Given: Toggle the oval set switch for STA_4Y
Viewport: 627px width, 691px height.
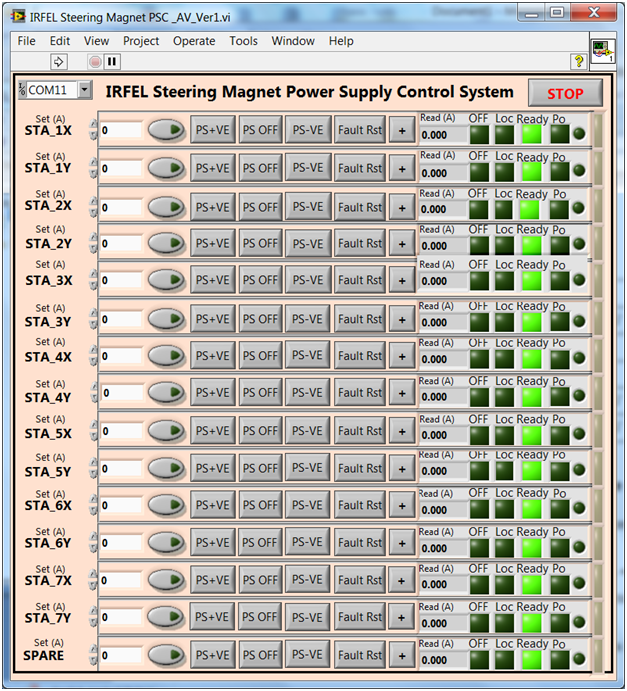Looking at the screenshot, I should click(x=166, y=393).
